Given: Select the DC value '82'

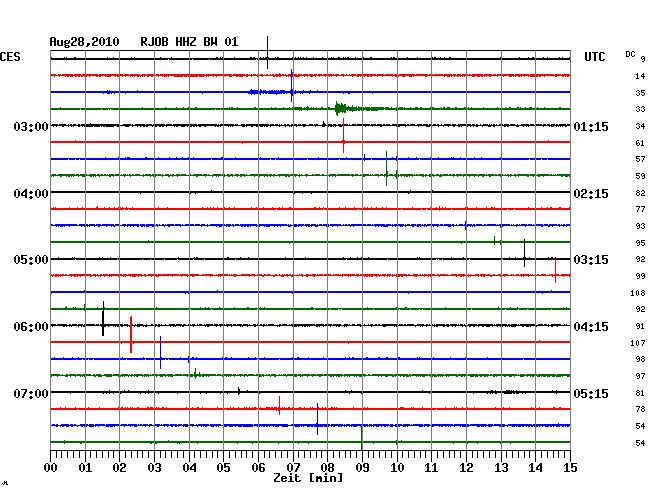Looking at the screenshot, I should point(640,193).
